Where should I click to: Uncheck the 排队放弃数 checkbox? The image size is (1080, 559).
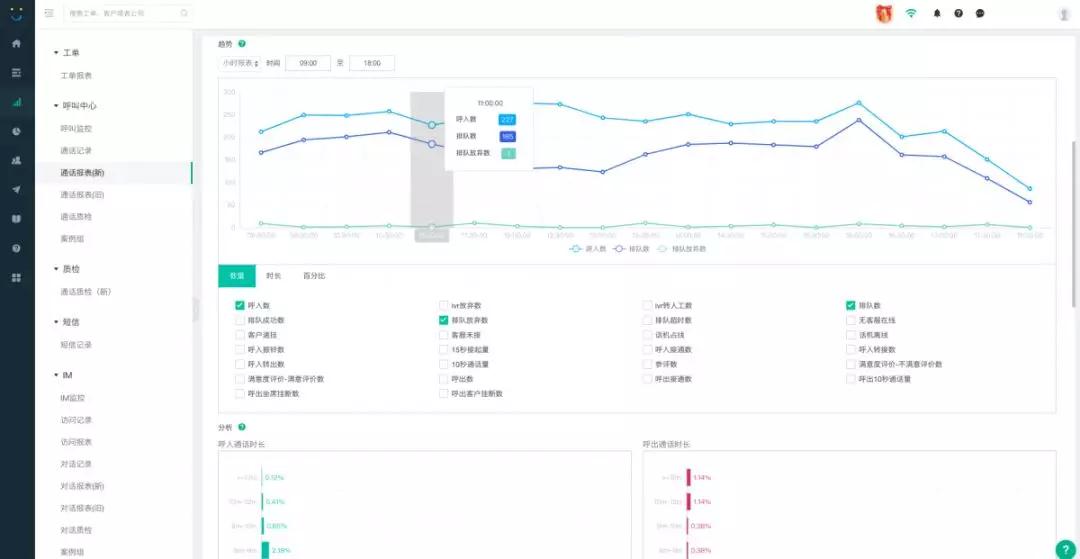pyautogui.click(x=444, y=320)
